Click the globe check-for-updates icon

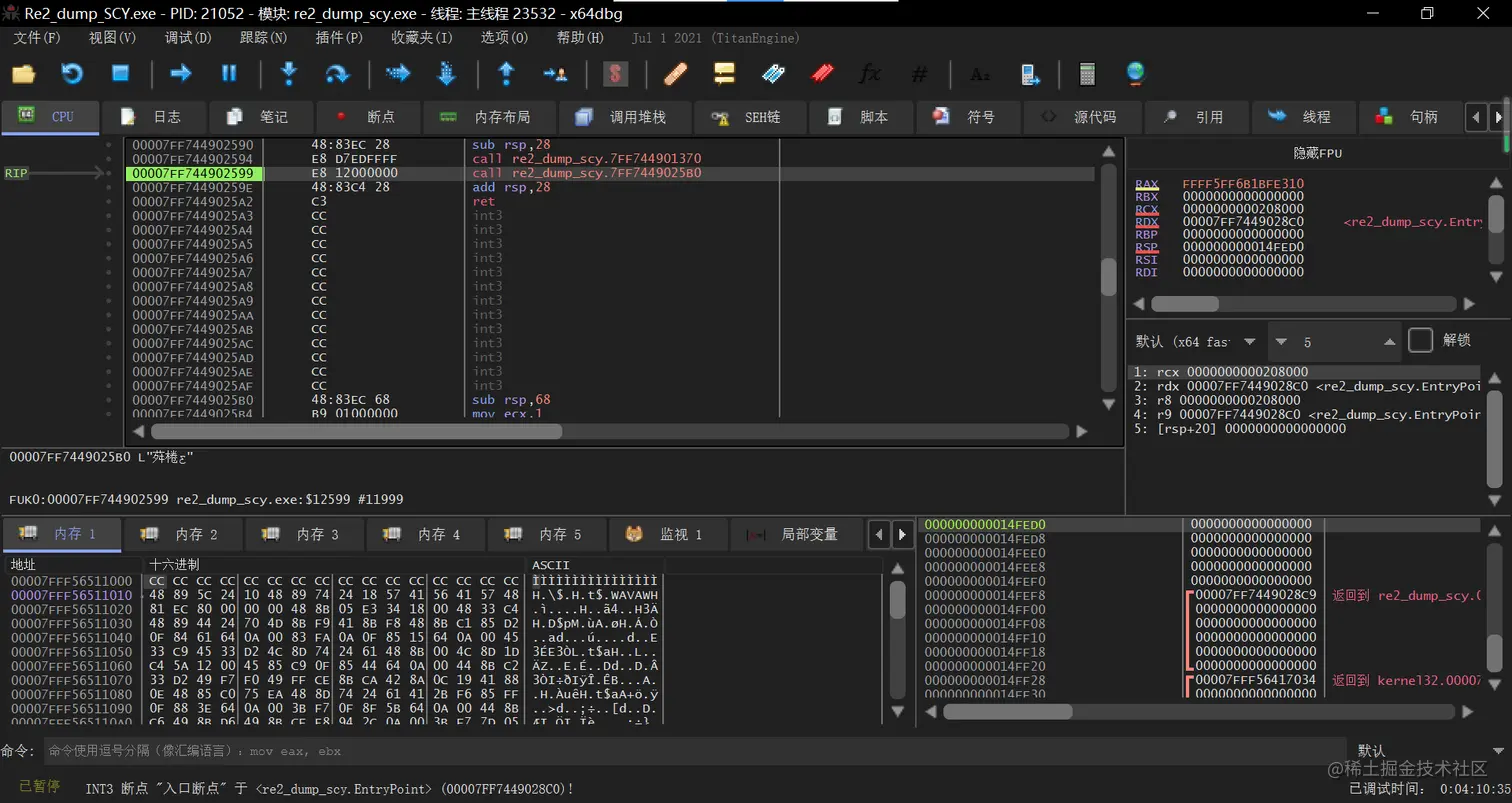point(1135,73)
